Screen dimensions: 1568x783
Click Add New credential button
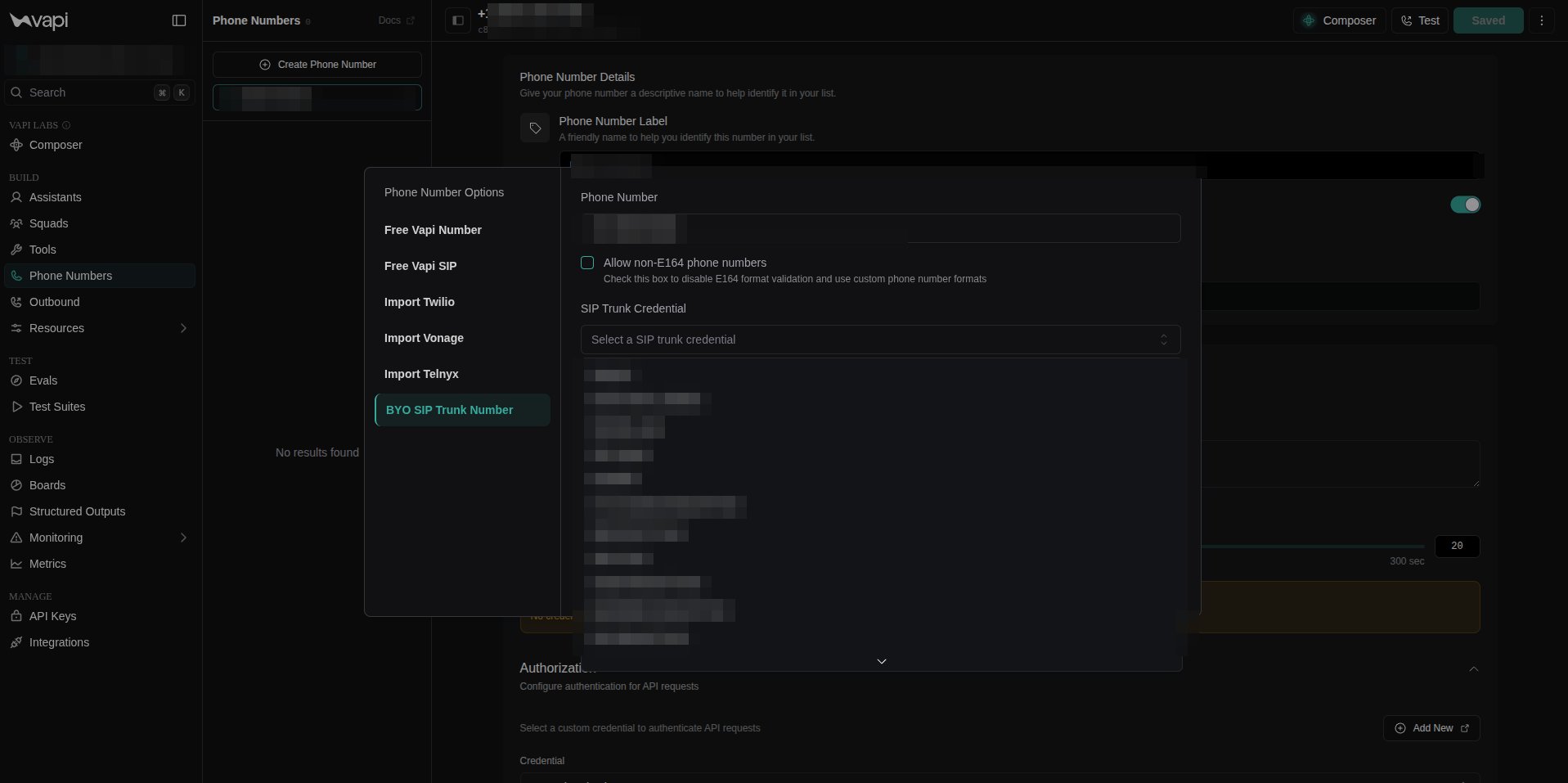click(1431, 728)
